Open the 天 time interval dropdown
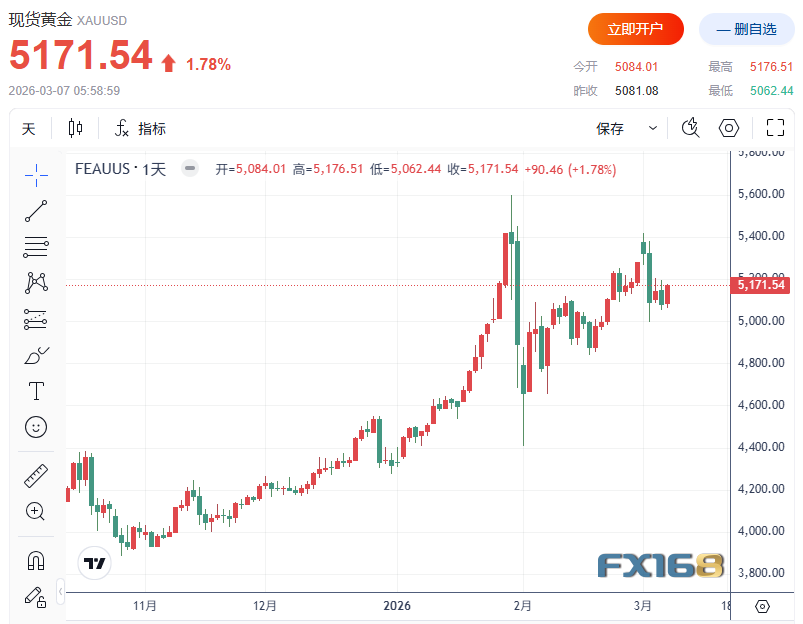This screenshot has width=803, height=624. coord(29,128)
